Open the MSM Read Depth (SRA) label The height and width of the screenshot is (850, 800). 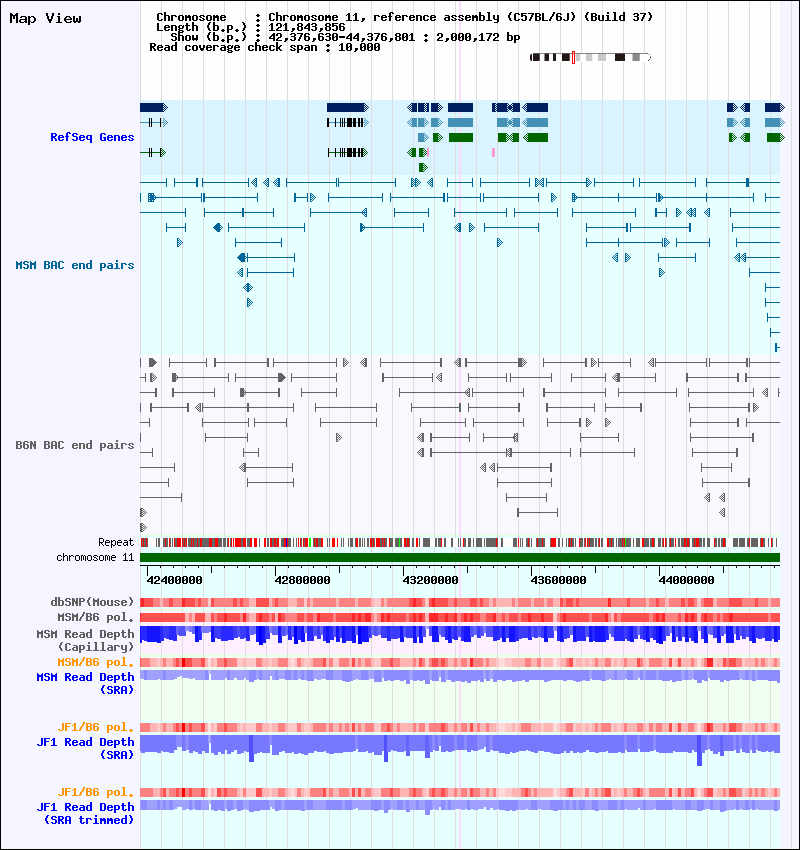tap(86, 684)
